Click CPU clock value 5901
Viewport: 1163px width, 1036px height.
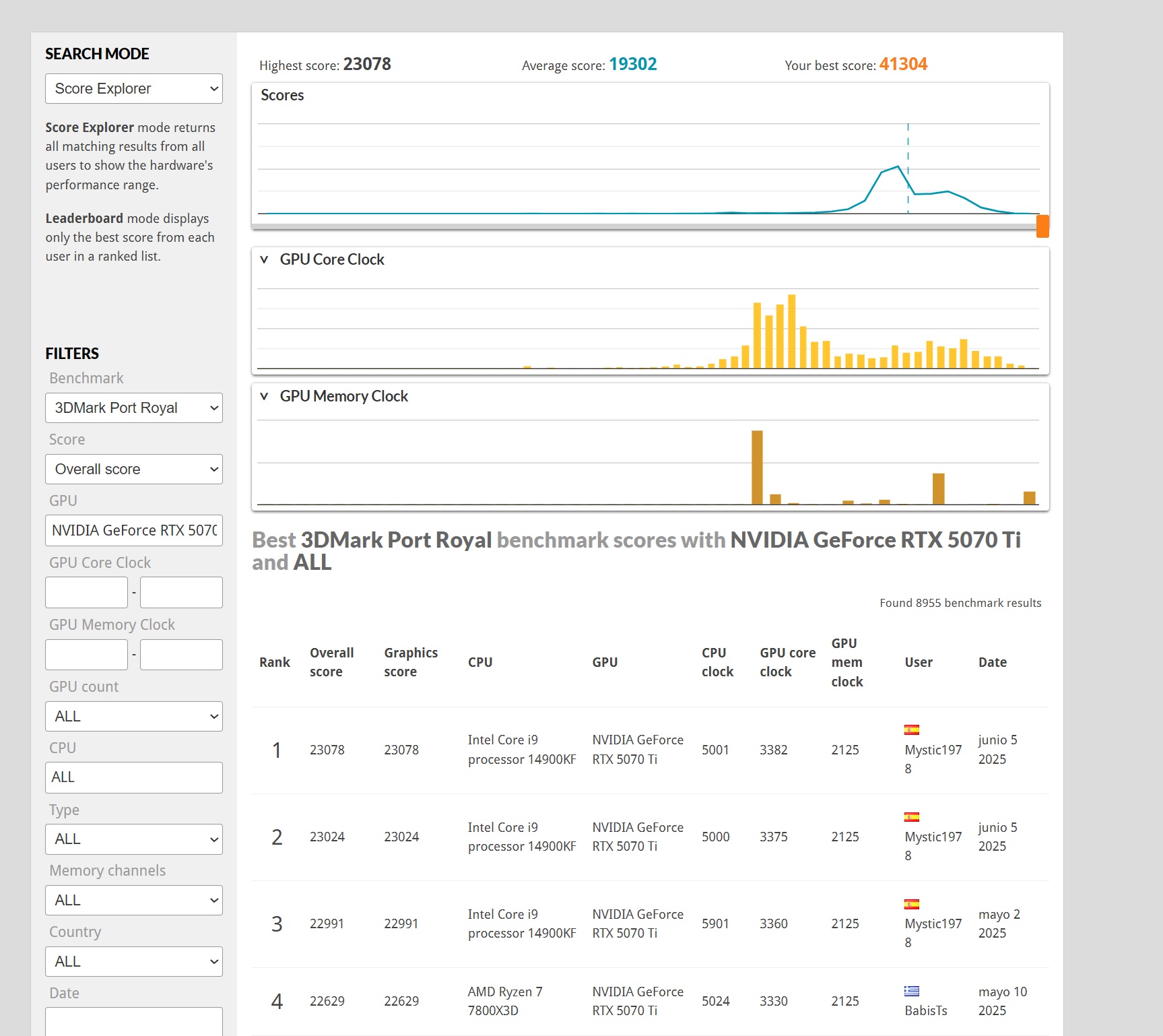pyautogui.click(x=716, y=924)
